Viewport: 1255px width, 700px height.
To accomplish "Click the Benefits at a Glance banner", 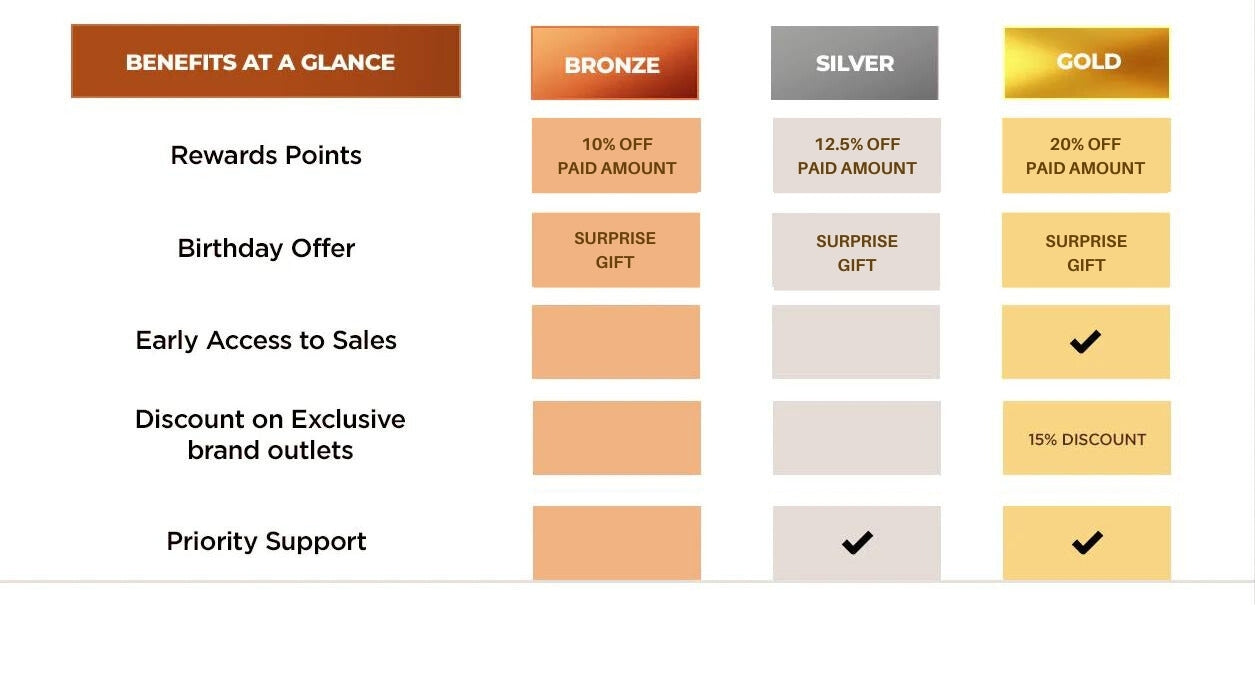I will click(x=265, y=62).
